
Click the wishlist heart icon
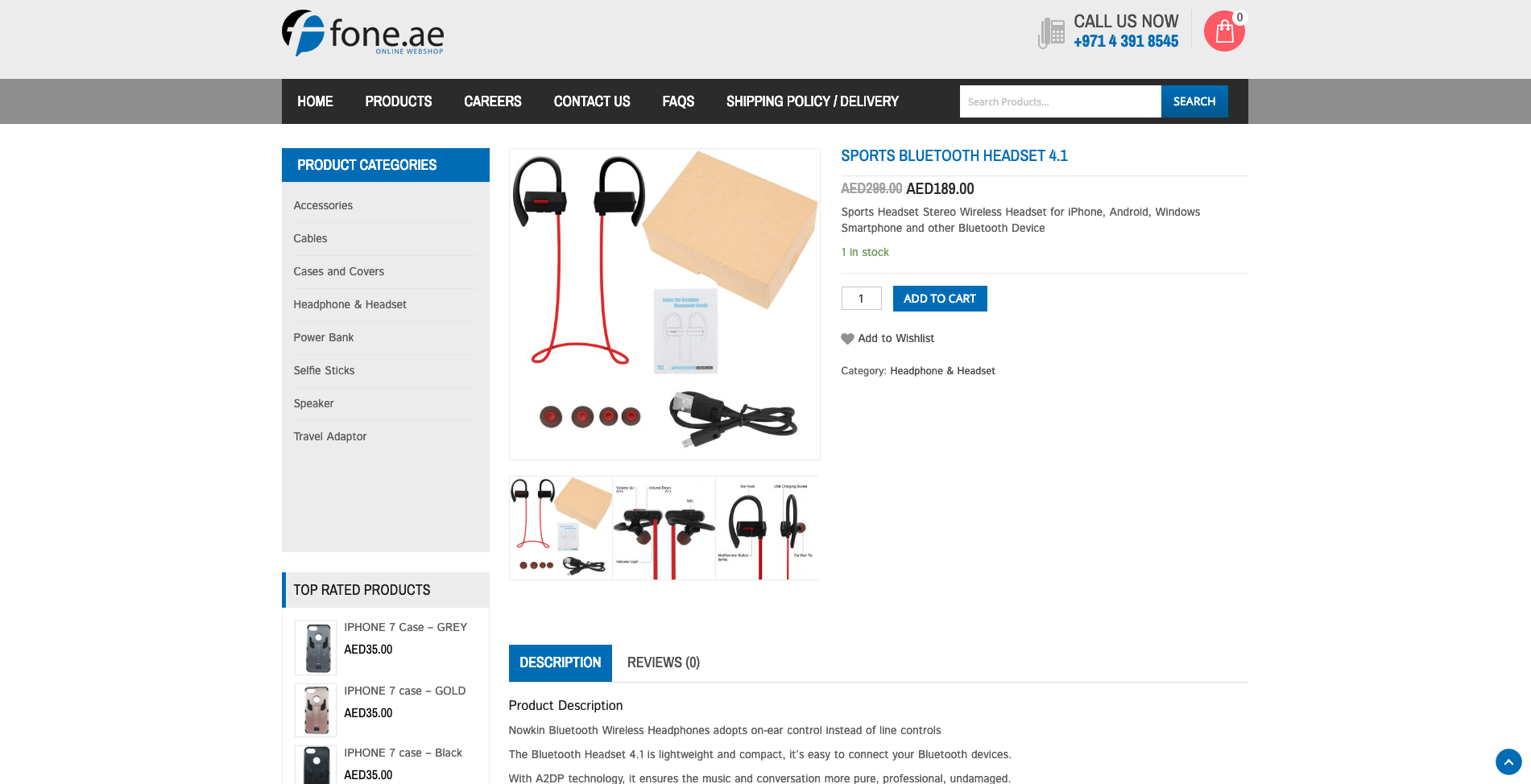tap(847, 339)
